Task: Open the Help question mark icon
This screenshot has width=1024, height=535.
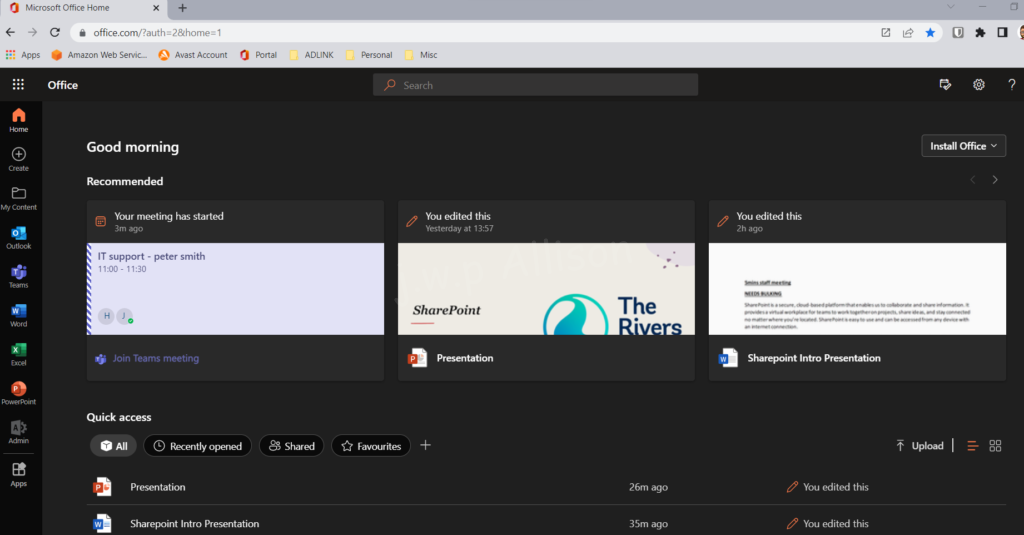Action: point(1011,85)
